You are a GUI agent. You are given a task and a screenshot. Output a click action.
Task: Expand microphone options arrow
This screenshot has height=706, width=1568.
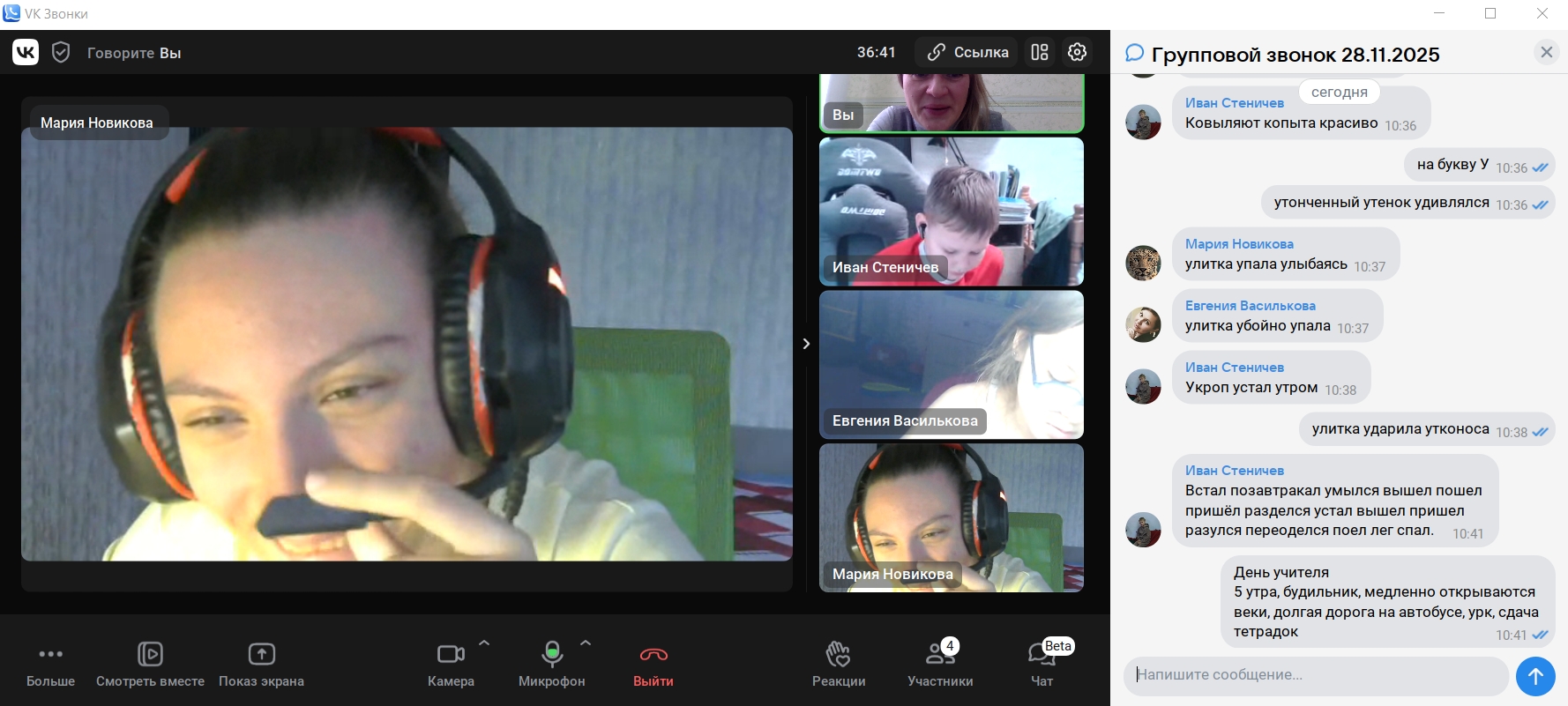(586, 643)
